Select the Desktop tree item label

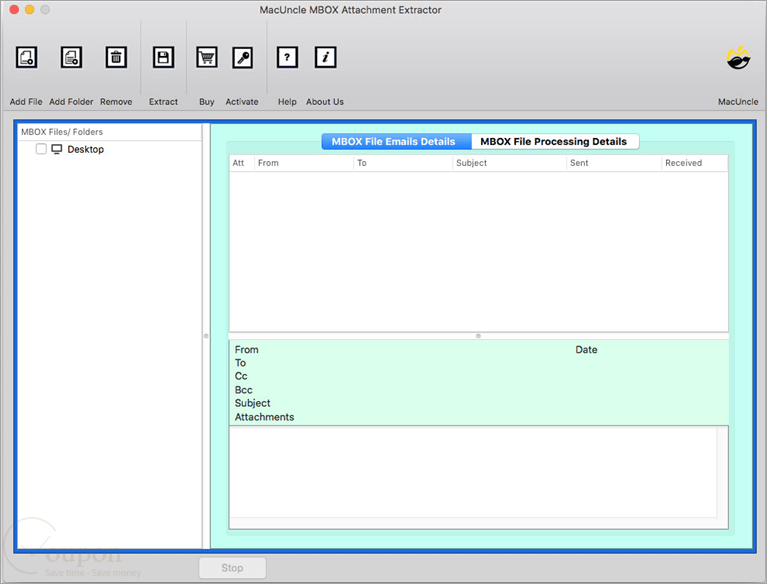point(86,149)
